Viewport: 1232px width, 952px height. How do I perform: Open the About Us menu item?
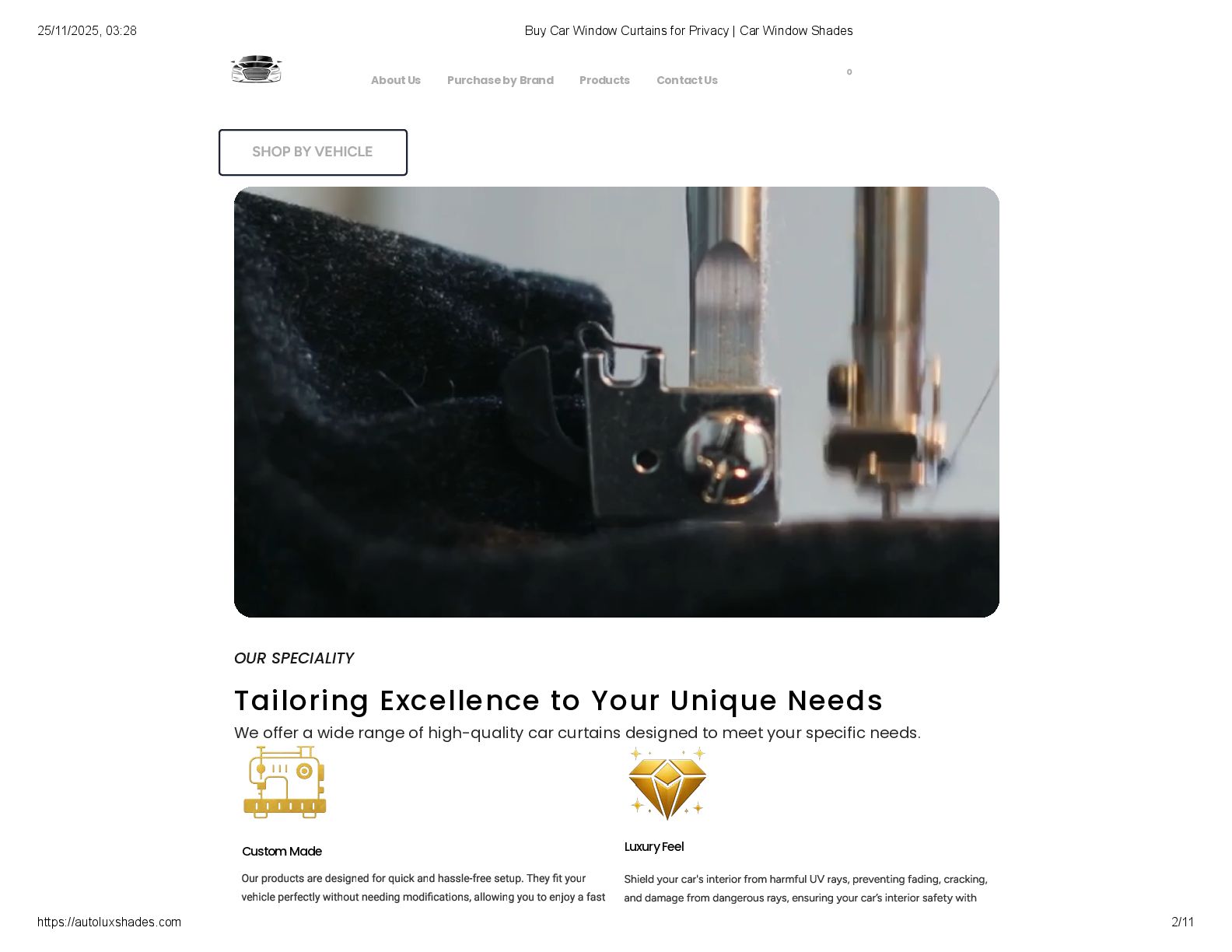[396, 80]
